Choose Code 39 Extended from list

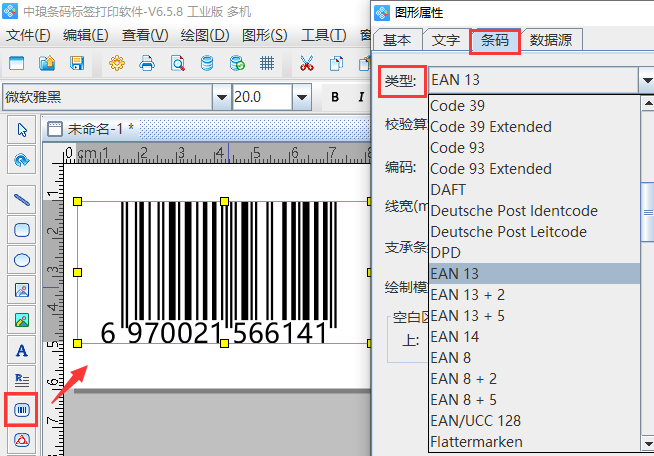(x=534, y=127)
